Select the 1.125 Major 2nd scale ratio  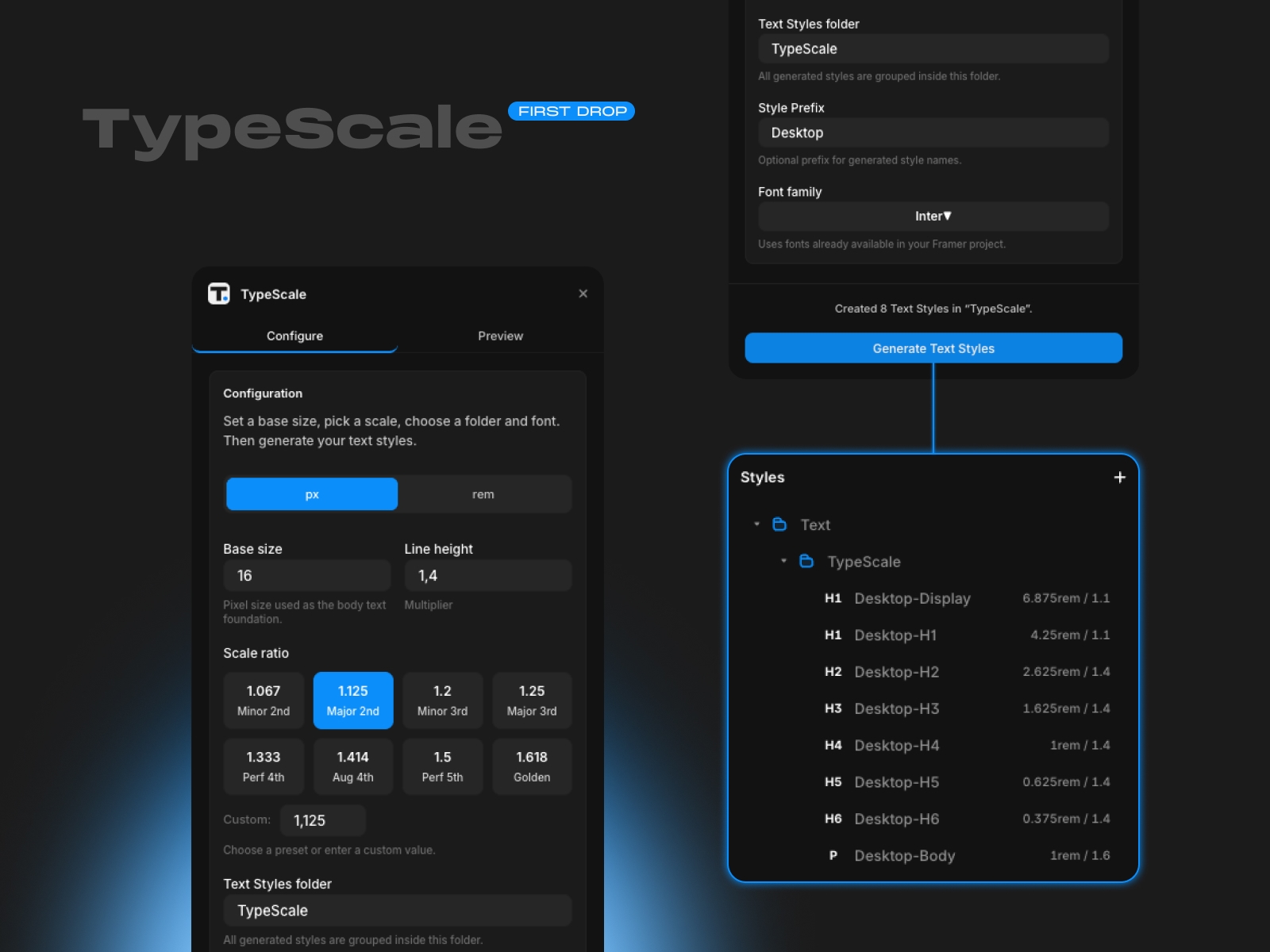click(x=353, y=701)
